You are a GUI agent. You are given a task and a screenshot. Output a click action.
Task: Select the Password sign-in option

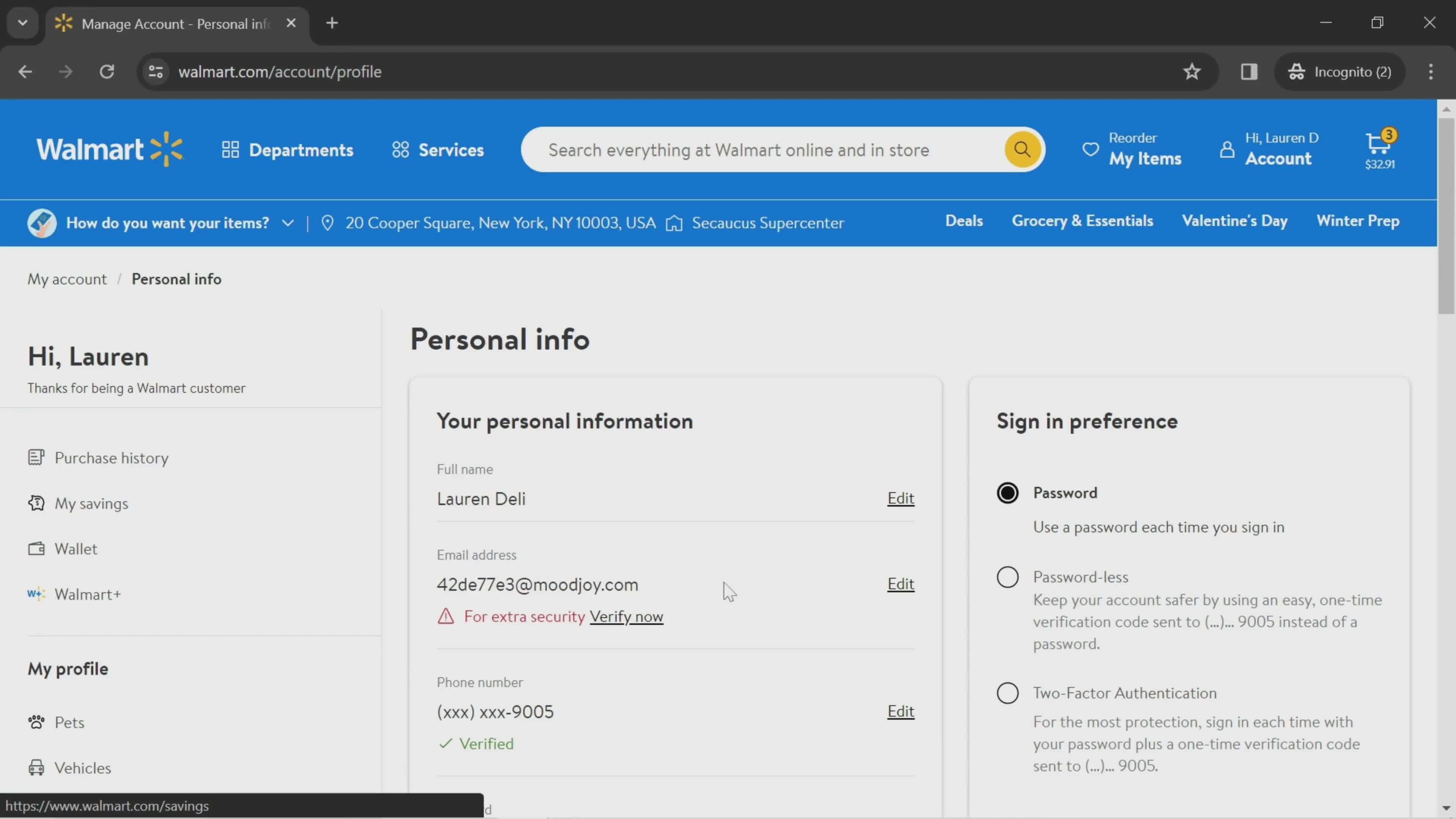point(1007,493)
